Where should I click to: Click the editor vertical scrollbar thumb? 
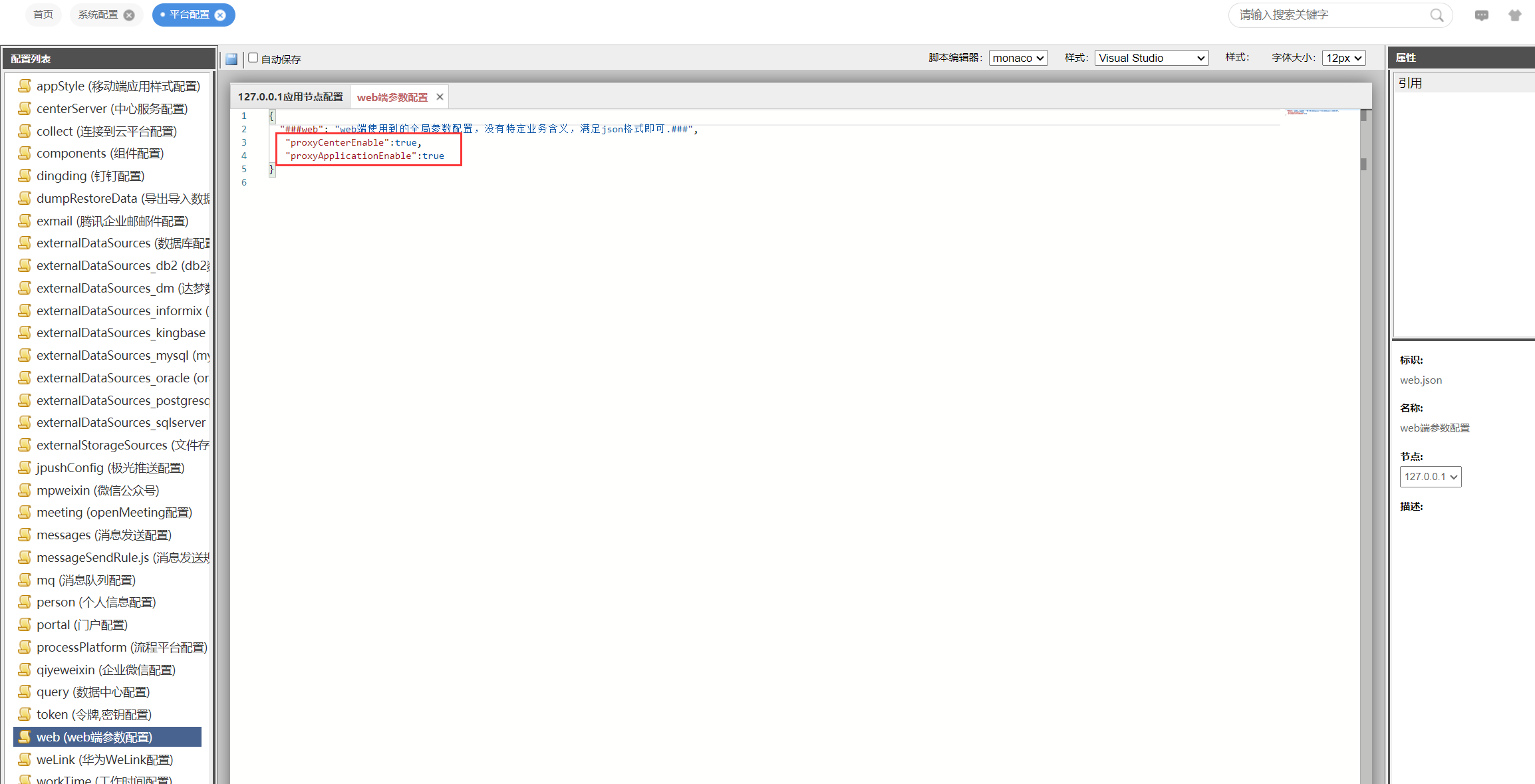[1363, 164]
